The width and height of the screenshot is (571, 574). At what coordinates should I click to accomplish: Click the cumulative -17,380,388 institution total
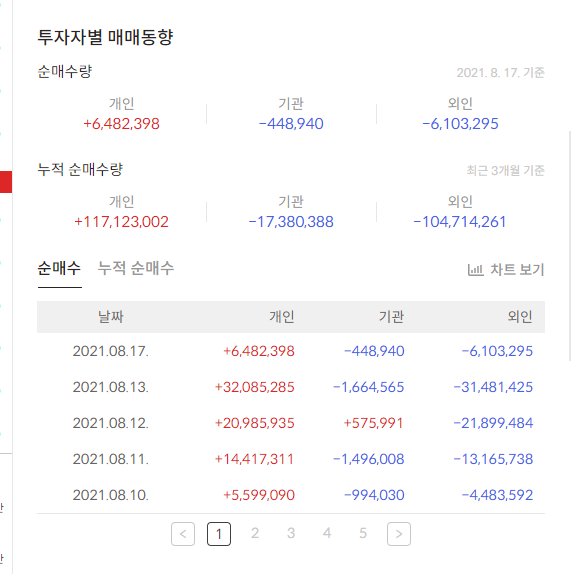point(291,222)
